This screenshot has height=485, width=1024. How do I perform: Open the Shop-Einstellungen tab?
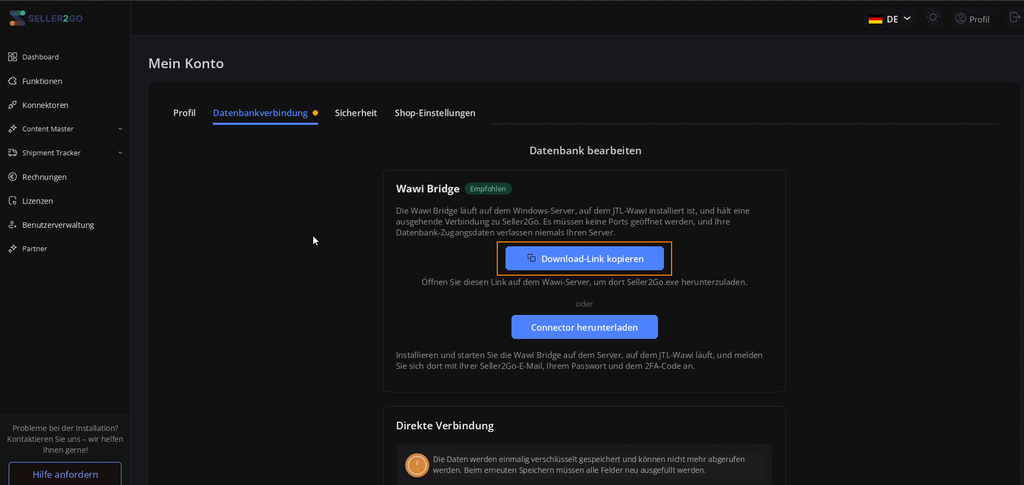click(x=435, y=113)
